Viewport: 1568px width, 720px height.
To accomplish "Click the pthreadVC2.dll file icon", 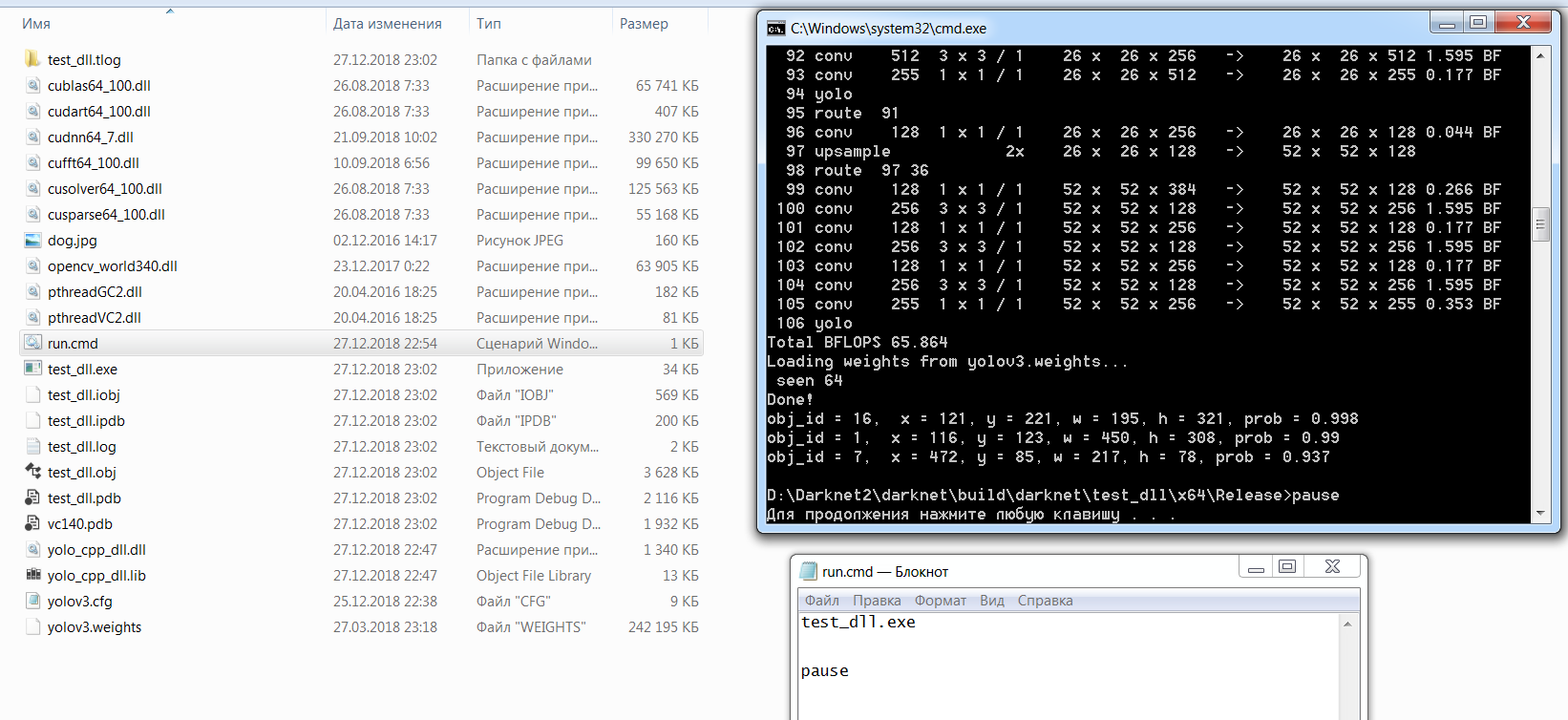I will click(32, 317).
